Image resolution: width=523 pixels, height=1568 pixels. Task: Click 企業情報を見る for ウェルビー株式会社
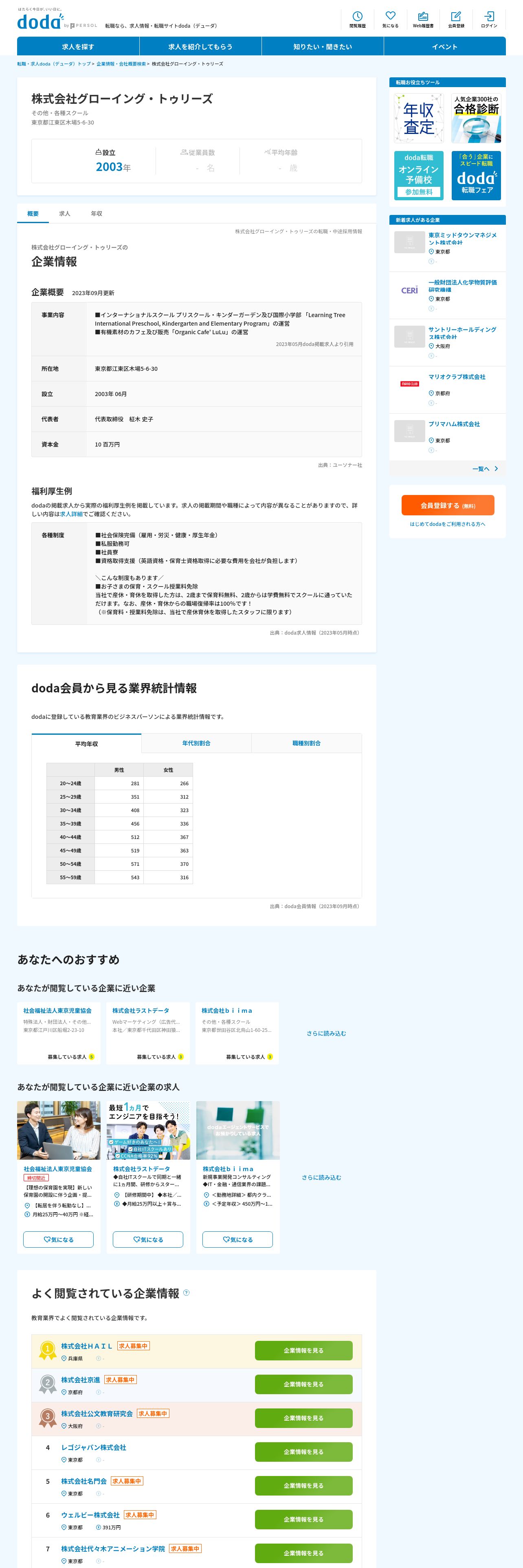pos(303,1519)
